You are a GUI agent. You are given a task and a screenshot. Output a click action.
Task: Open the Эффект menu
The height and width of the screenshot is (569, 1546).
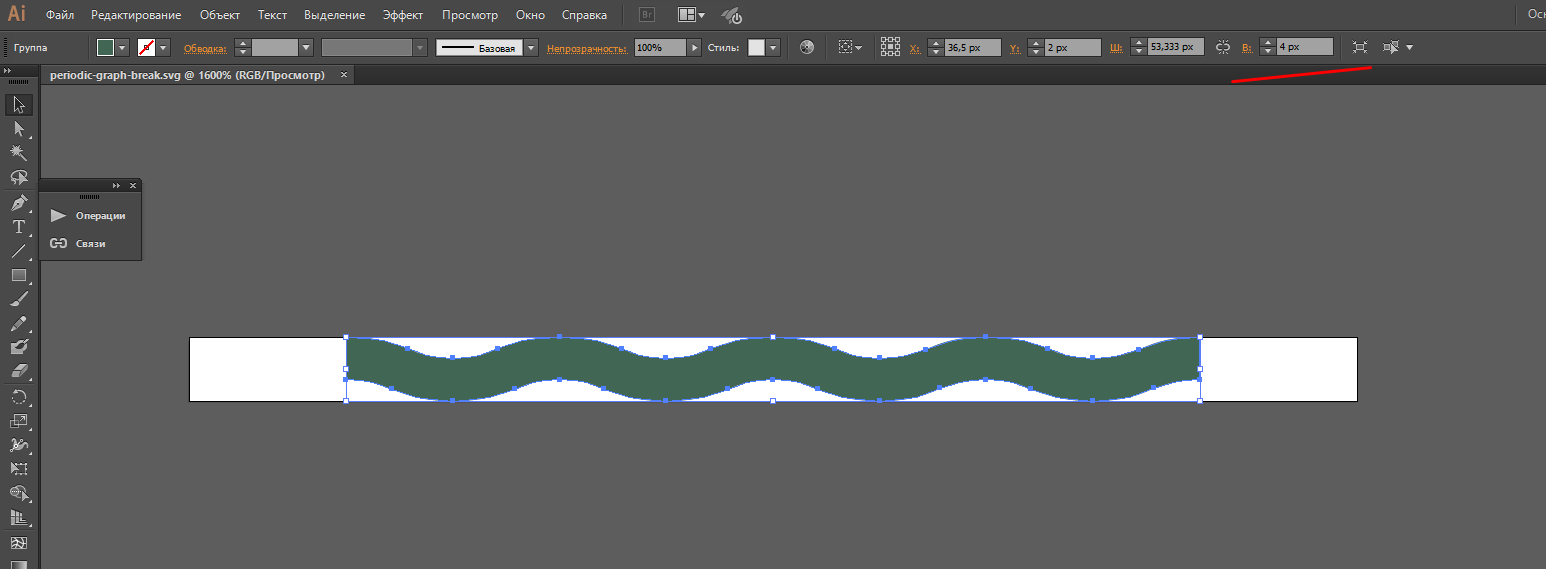[403, 15]
